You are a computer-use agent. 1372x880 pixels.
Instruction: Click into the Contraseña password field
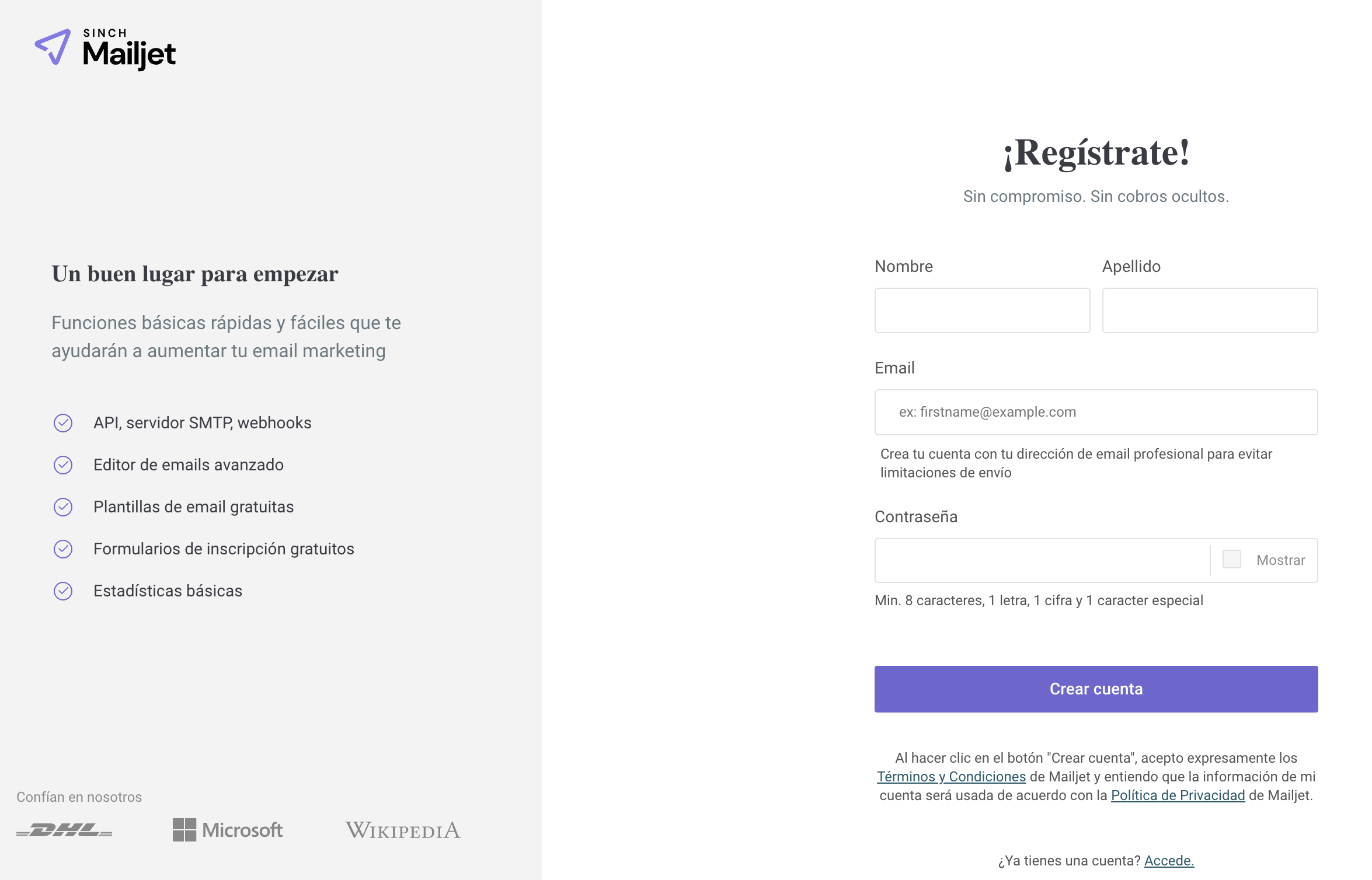(1042, 560)
